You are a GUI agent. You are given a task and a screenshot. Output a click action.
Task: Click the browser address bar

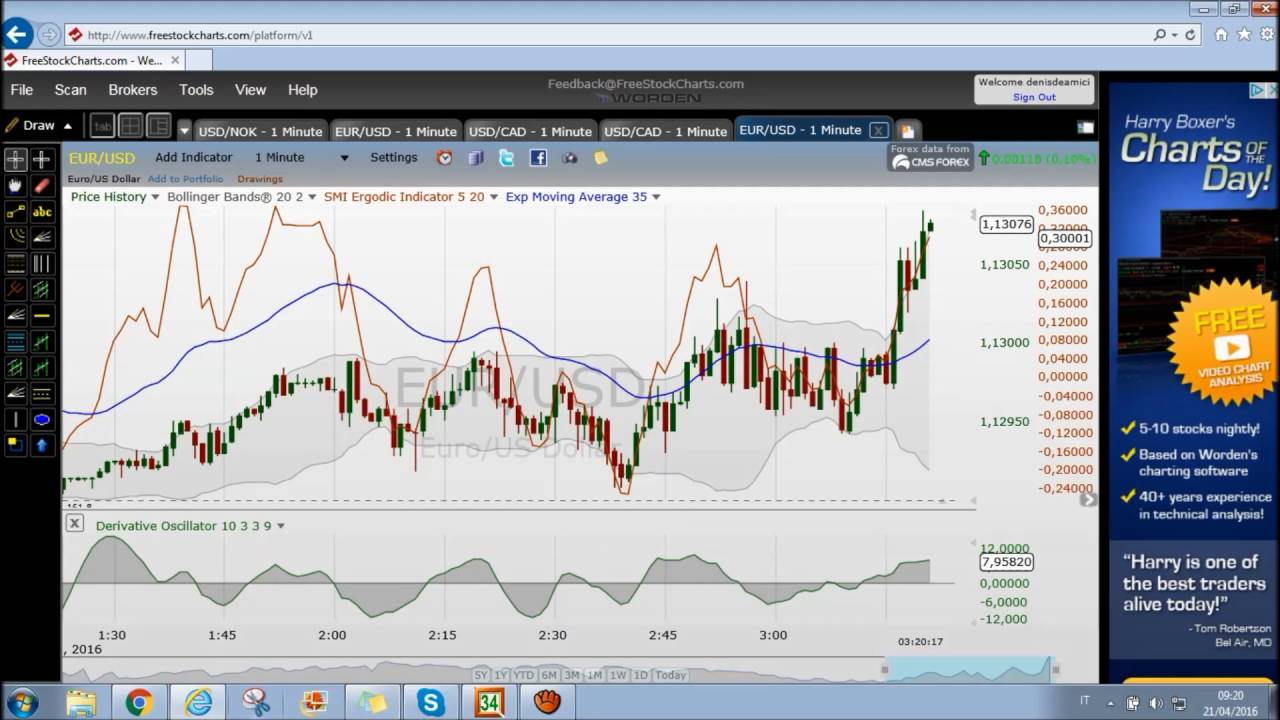610,35
